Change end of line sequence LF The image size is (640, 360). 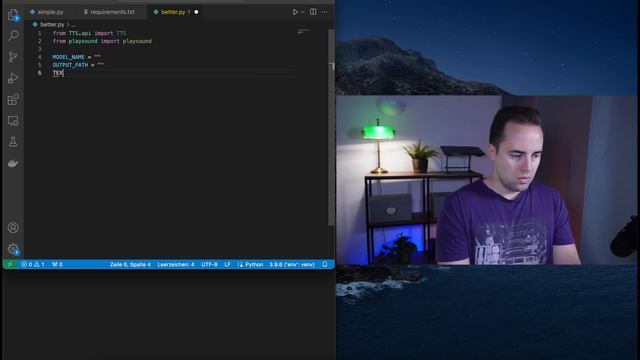(x=227, y=264)
